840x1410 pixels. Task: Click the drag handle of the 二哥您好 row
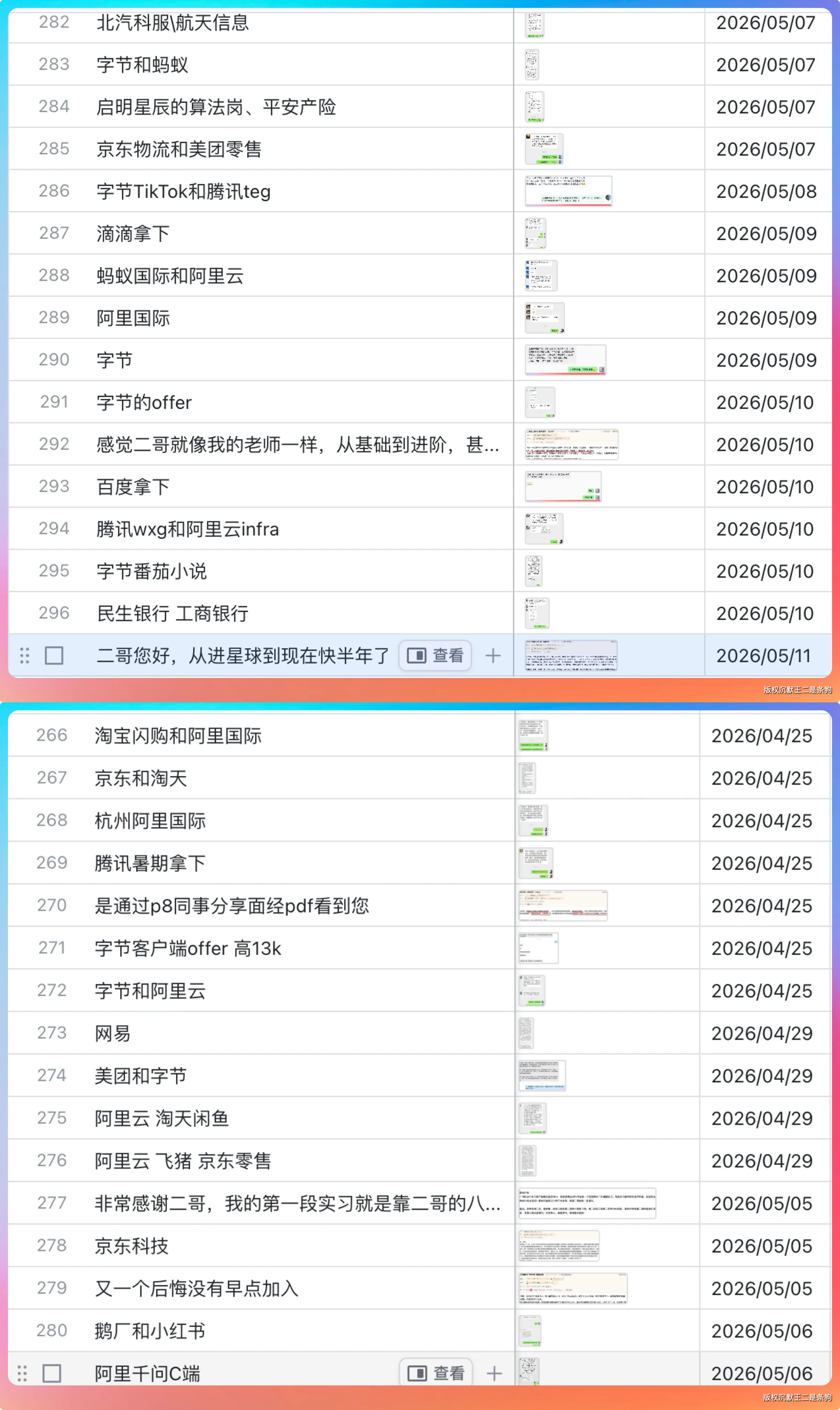click(24, 656)
